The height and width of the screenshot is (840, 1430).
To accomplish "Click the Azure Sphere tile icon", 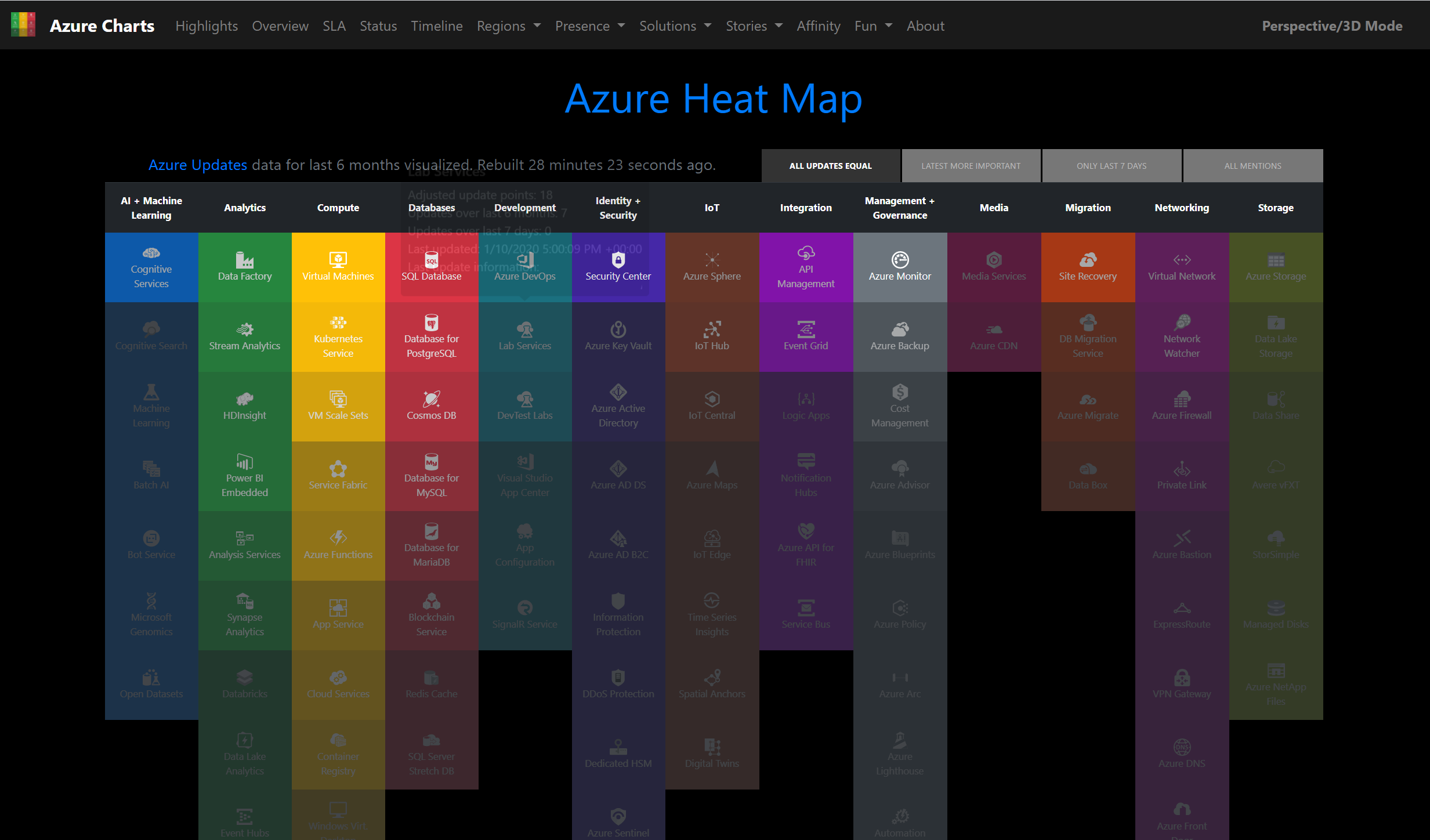I will 712,259.
